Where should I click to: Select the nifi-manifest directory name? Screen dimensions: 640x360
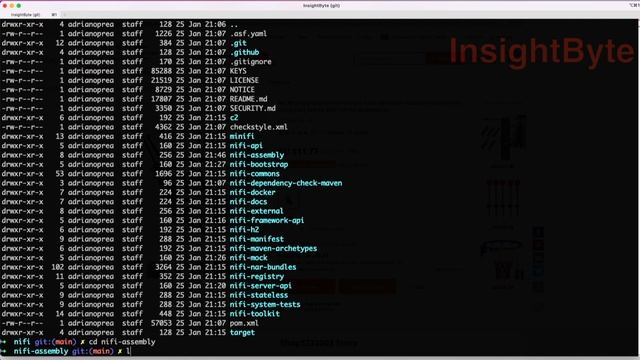click(256, 239)
